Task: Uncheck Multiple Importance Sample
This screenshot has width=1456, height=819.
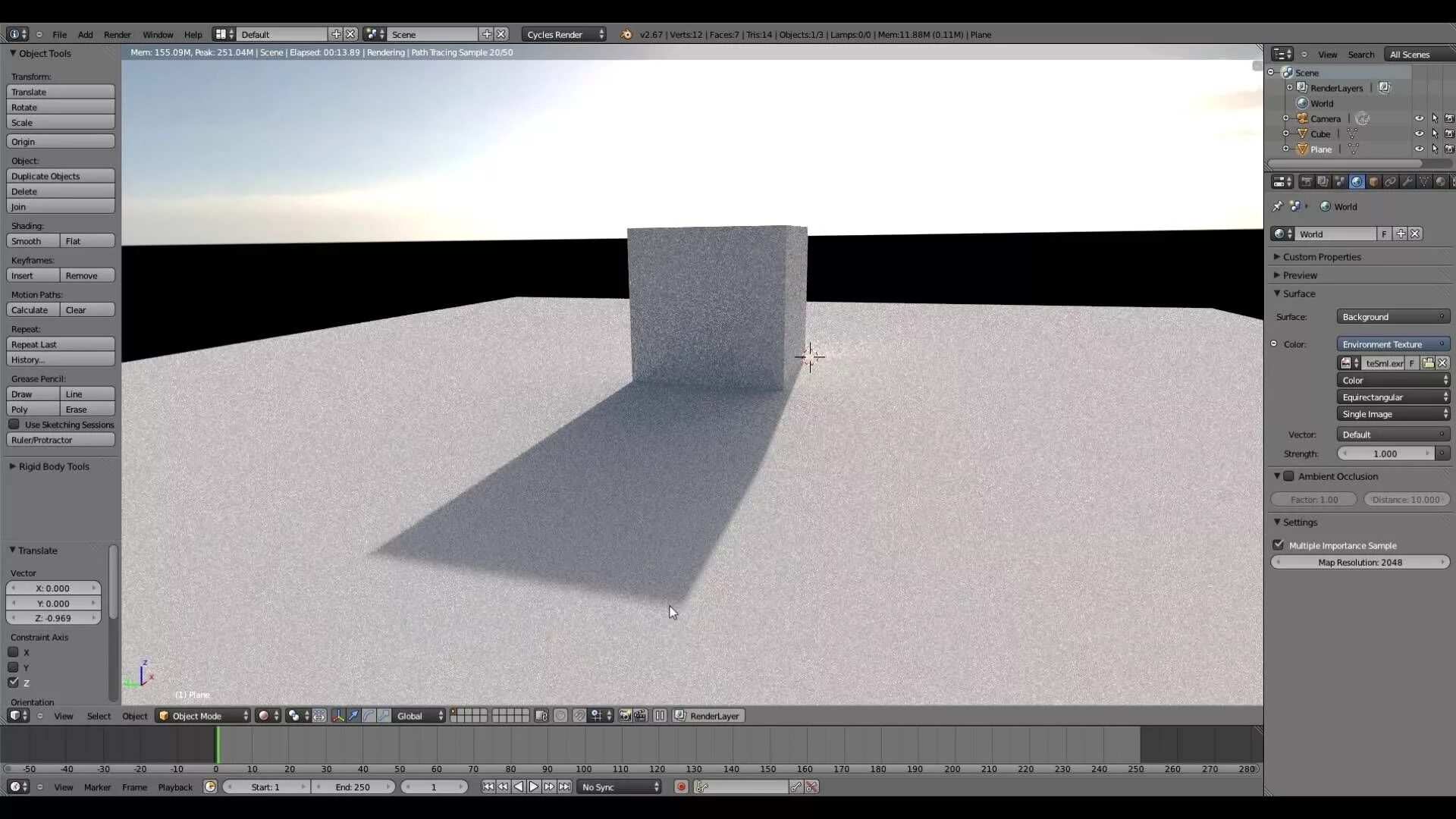Action: pos(1279,545)
